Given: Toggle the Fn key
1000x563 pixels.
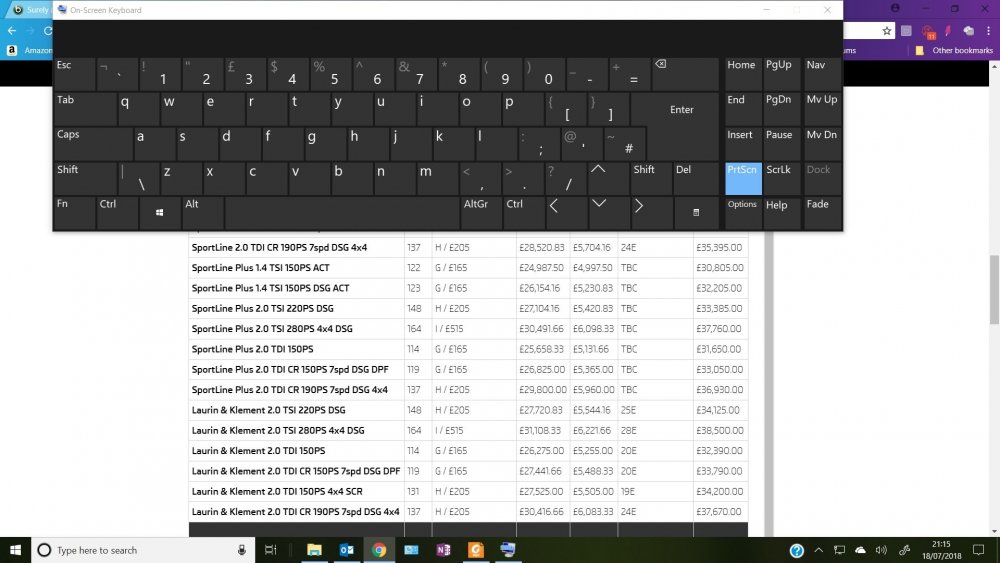Looking at the screenshot, I should tap(74, 212).
